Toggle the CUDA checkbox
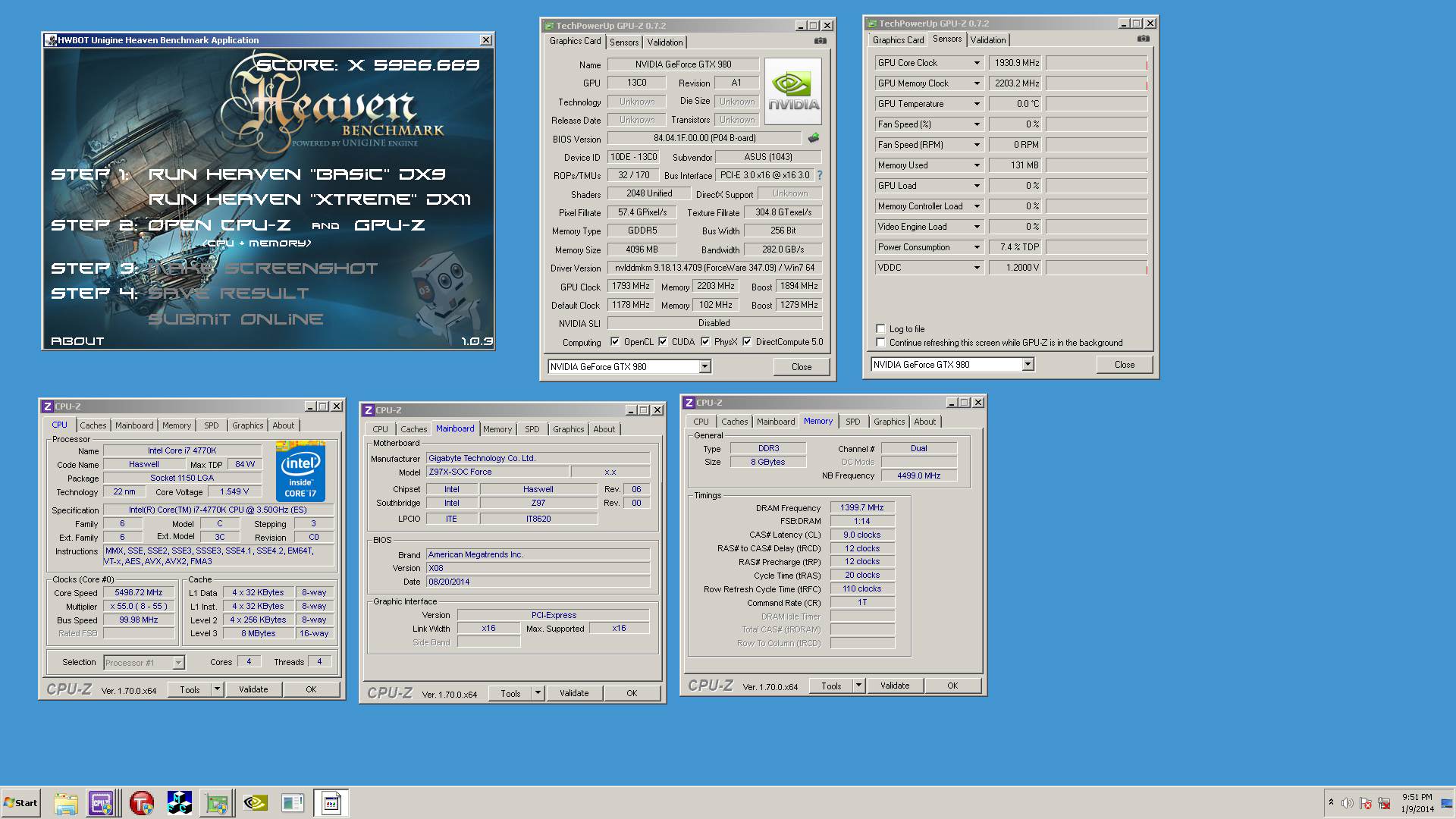 pos(663,342)
